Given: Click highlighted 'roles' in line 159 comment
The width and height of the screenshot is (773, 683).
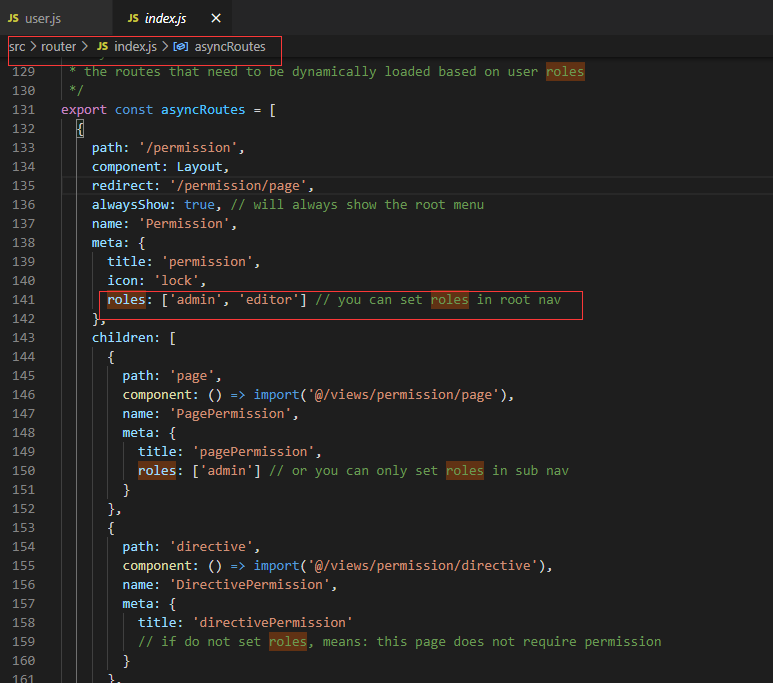Looking at the screenshot, I should point(288,642).
